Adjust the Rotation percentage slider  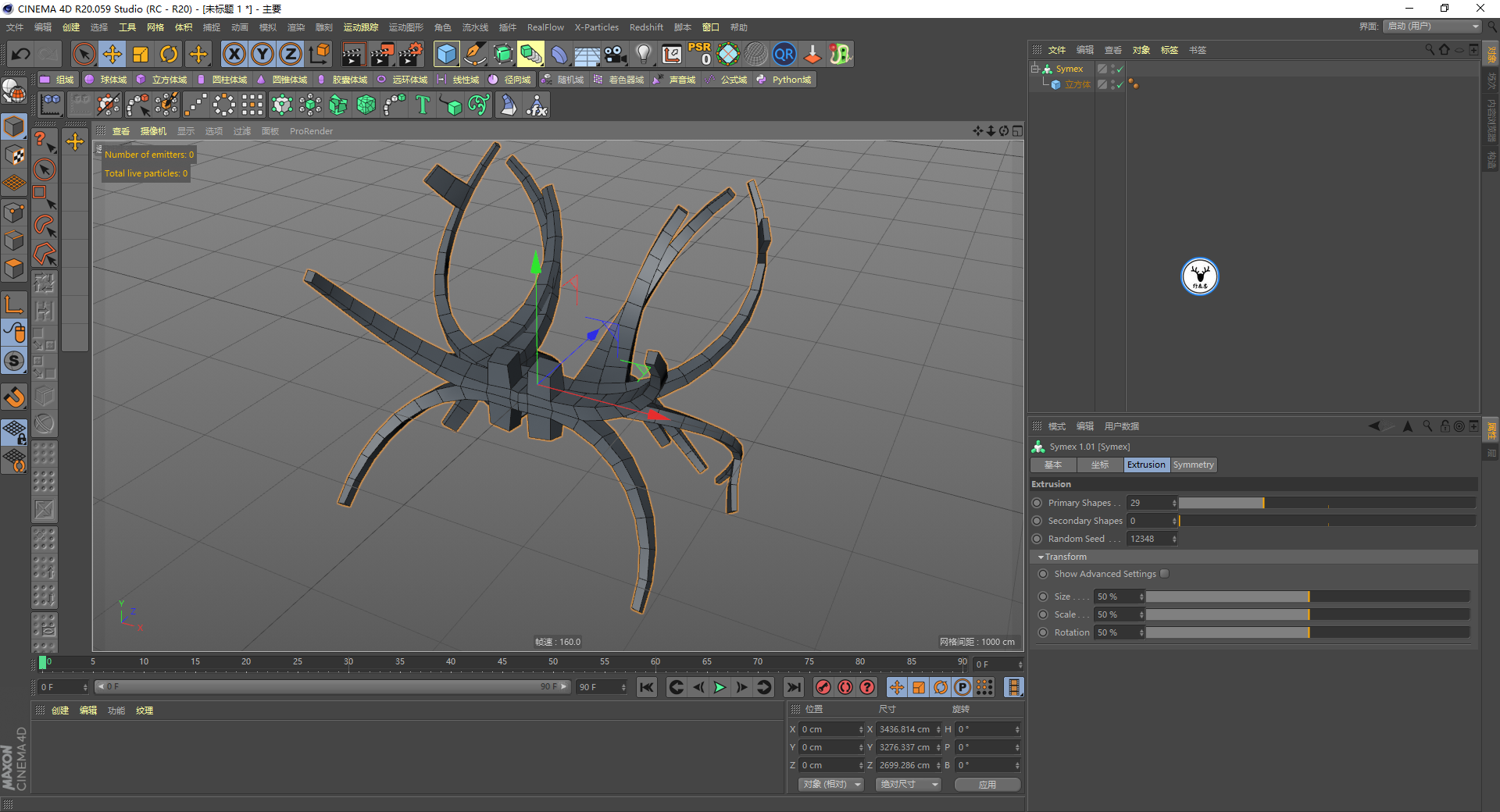pyautogui.click(x=1308, y=632)
